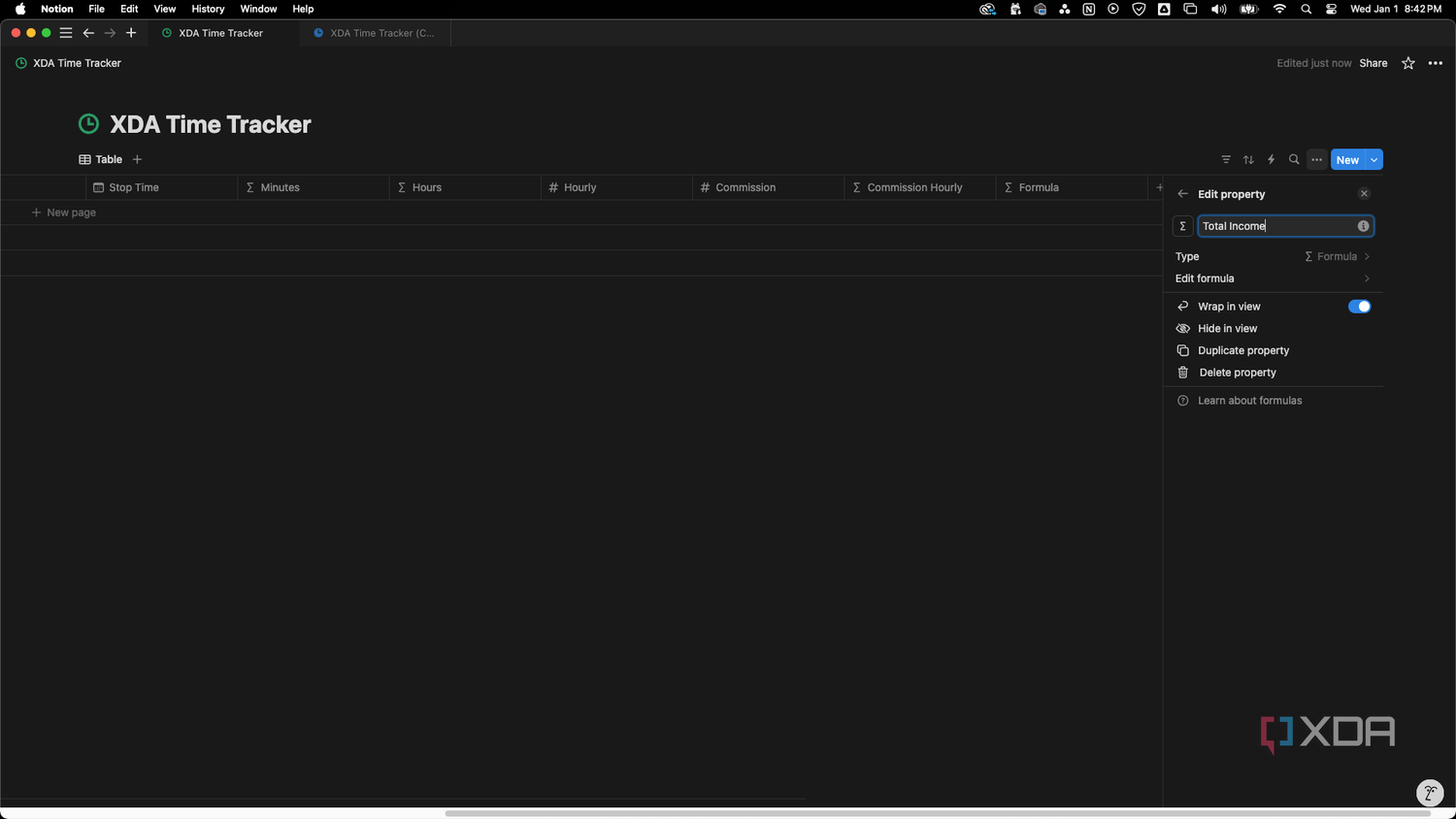The image size is (1456, 819).
Task: Open the Apple menu
Action: (20, 9)
